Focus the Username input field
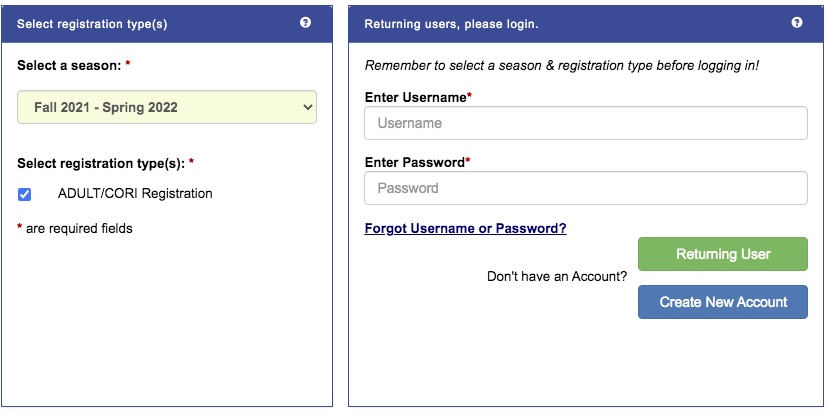 586,123
